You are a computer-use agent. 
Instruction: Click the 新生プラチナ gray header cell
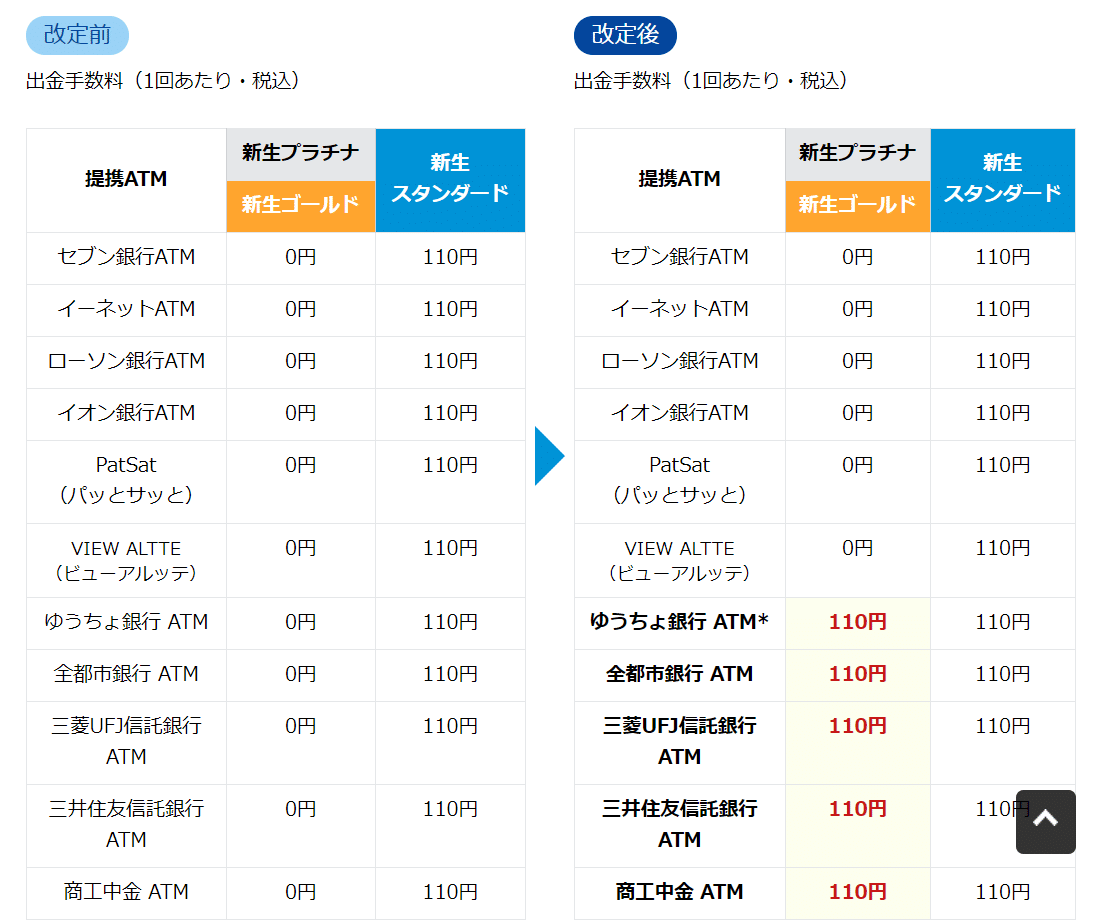300,152
